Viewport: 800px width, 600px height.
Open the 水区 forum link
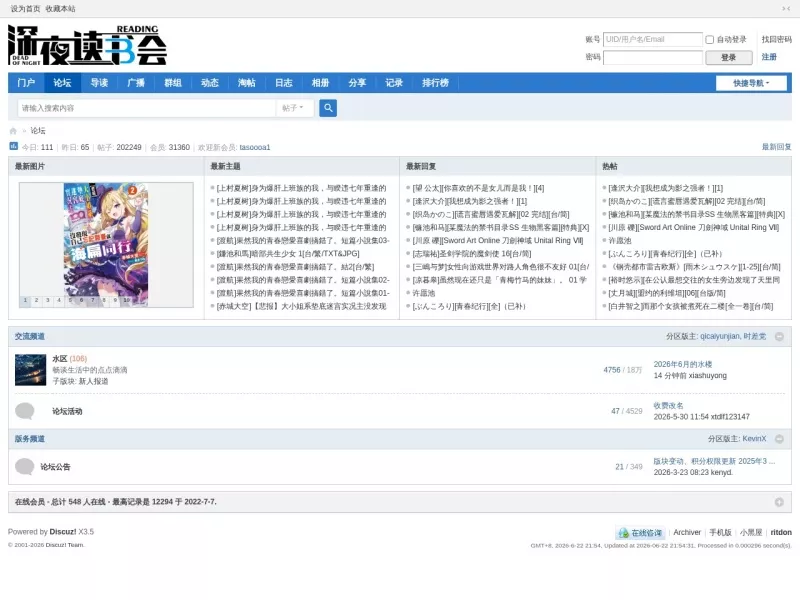point(60,359)
